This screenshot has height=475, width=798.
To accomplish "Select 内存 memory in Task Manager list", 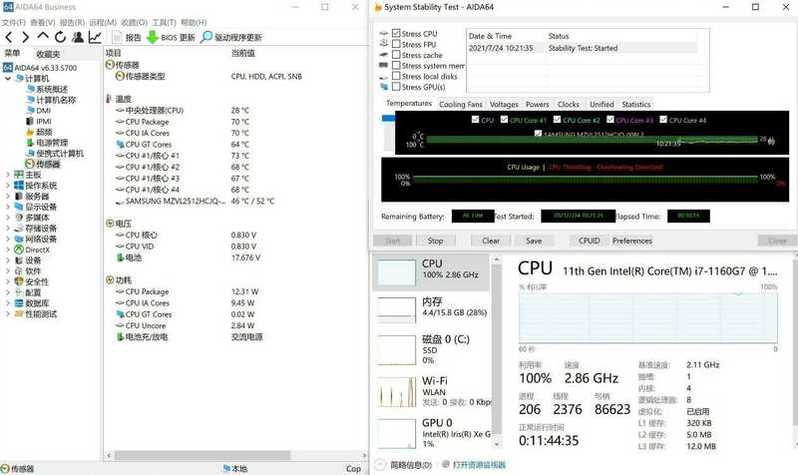I will (432, 308).
